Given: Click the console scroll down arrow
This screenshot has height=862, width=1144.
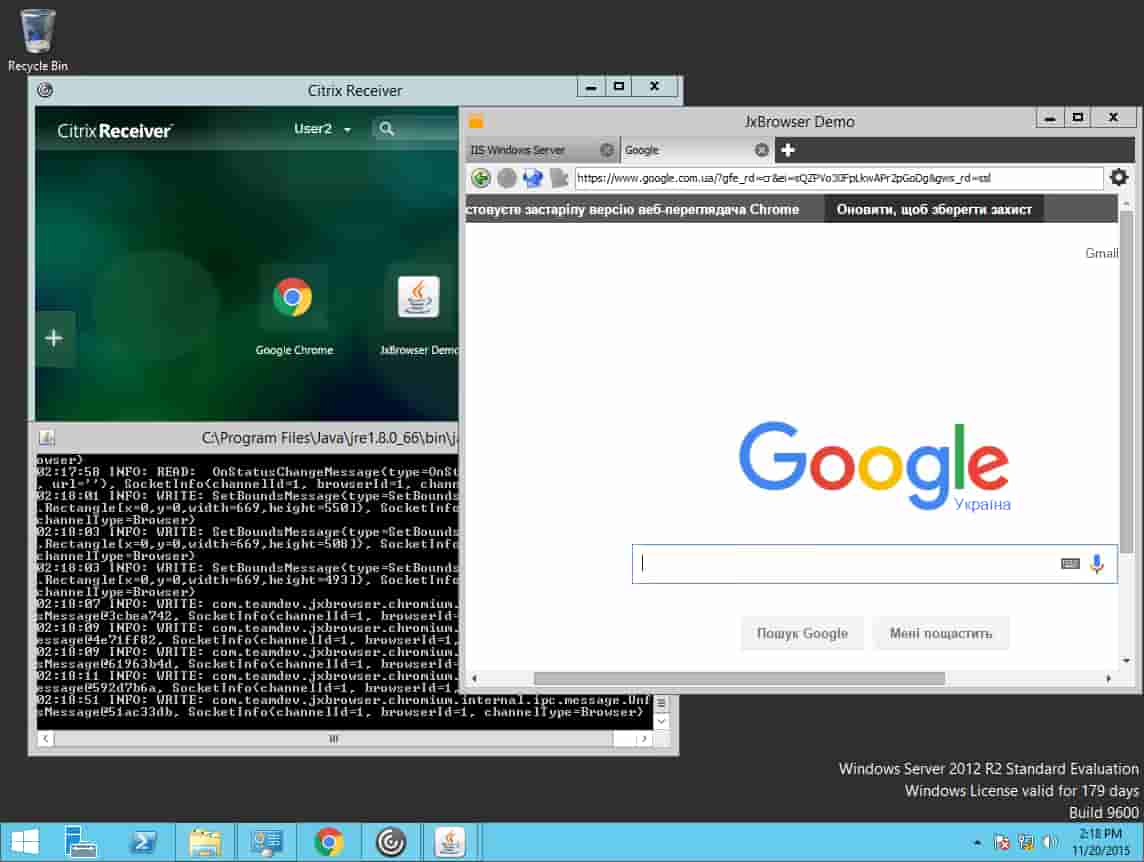Looking at the screenshot, I should [x=662, y=721].
